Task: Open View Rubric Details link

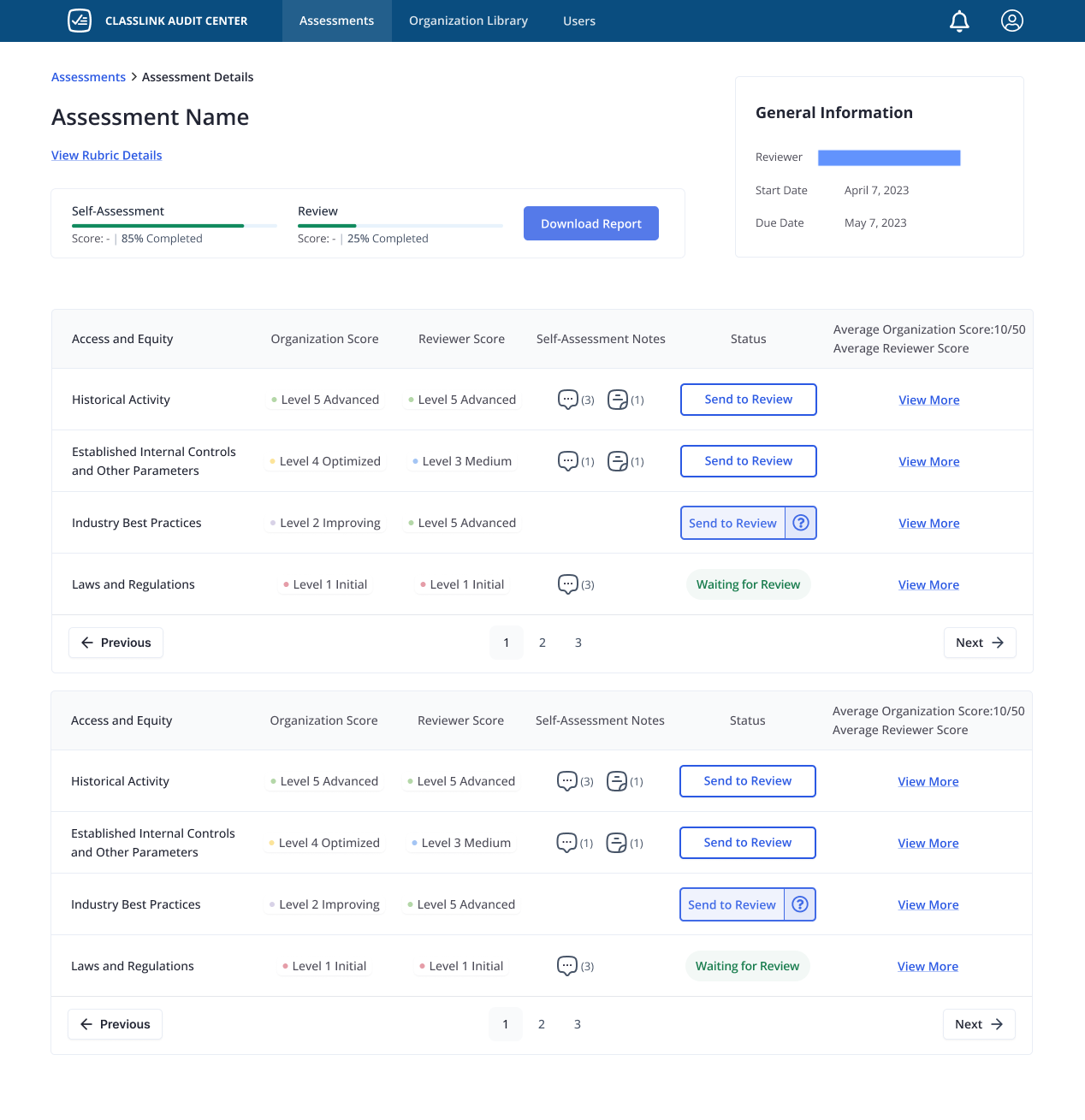Action: click(x=106, y=155)
